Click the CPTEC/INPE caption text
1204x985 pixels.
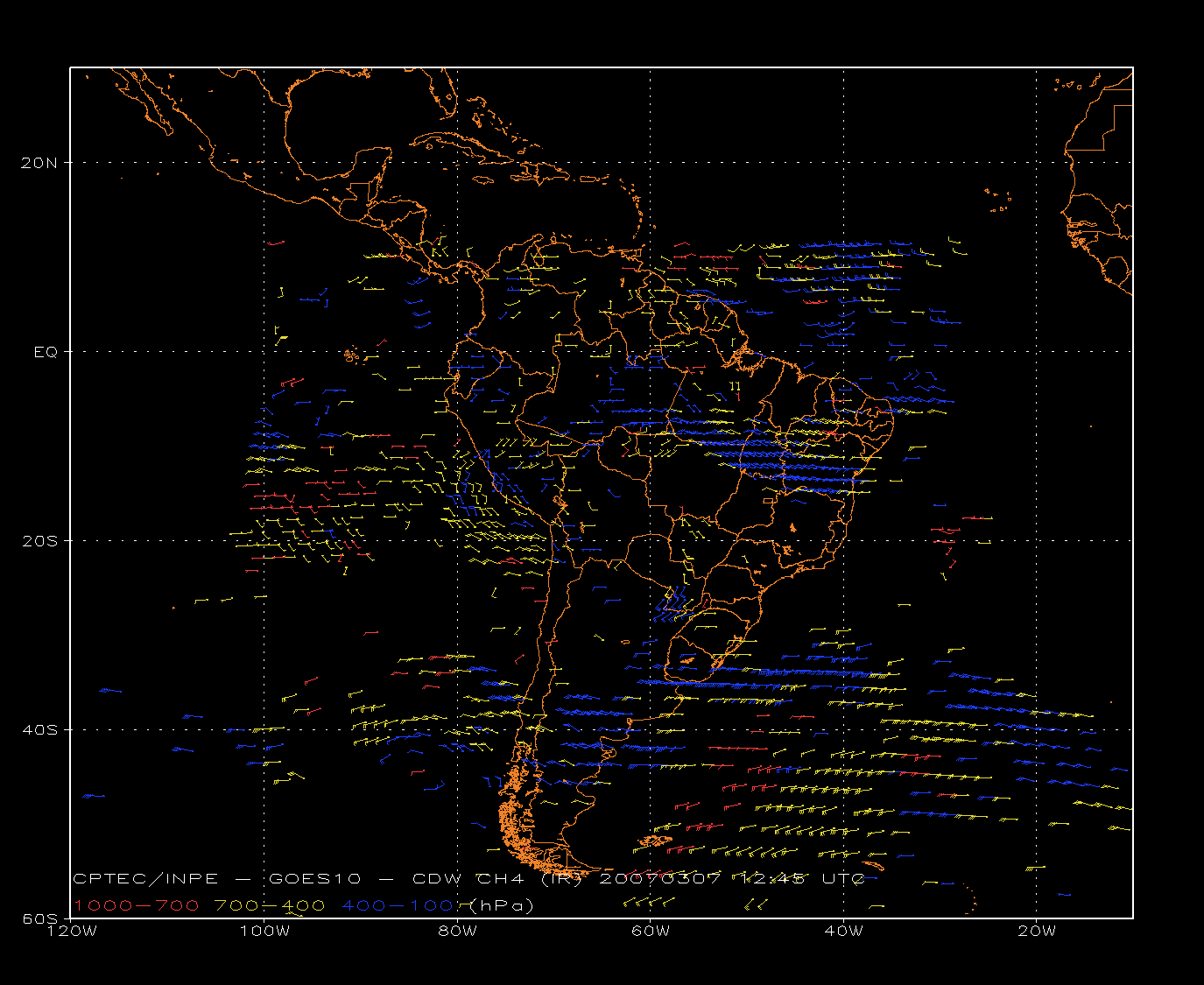[x=146, y=879]
